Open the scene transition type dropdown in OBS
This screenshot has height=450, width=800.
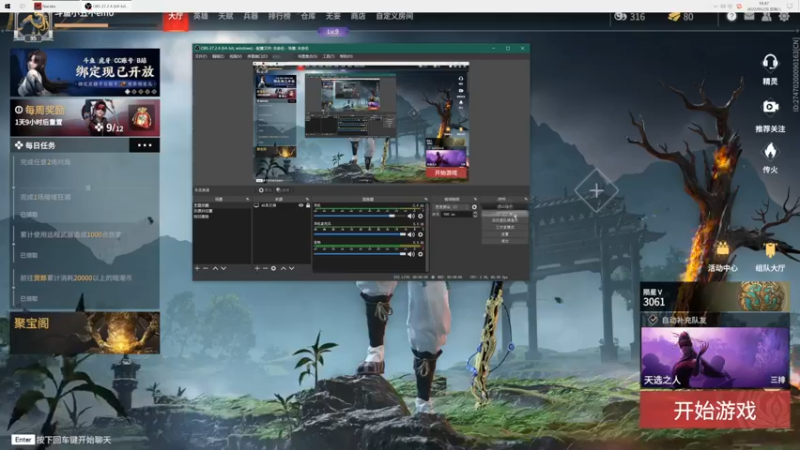[x=452, y=207]
